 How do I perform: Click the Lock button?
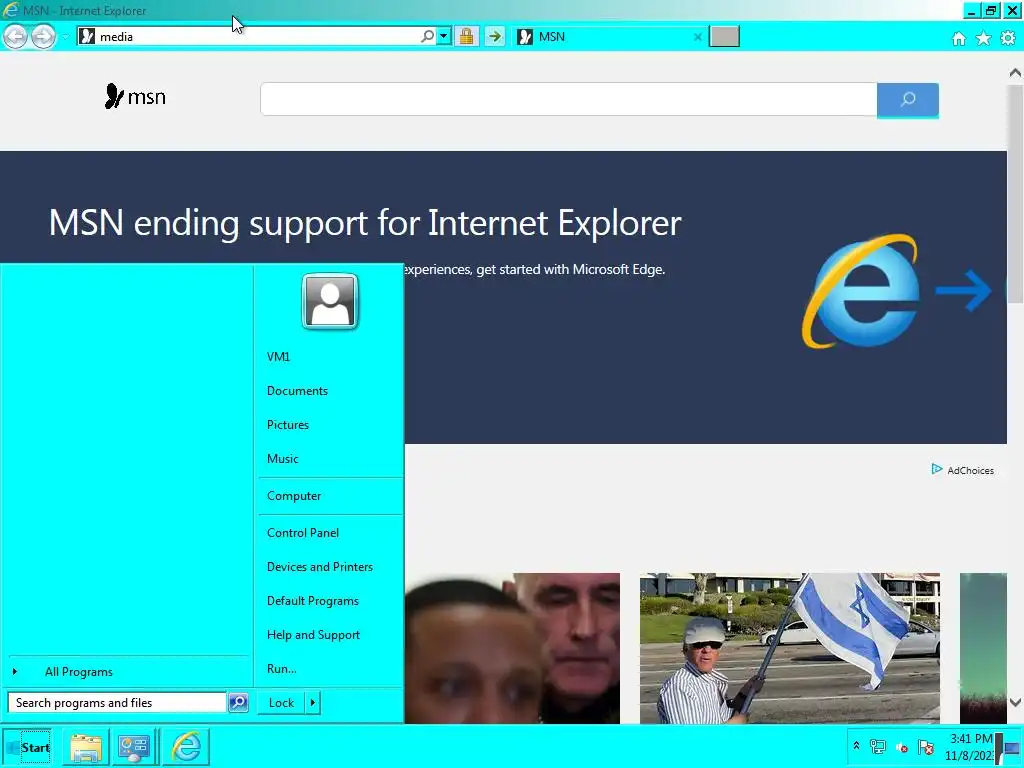point(281,703)
